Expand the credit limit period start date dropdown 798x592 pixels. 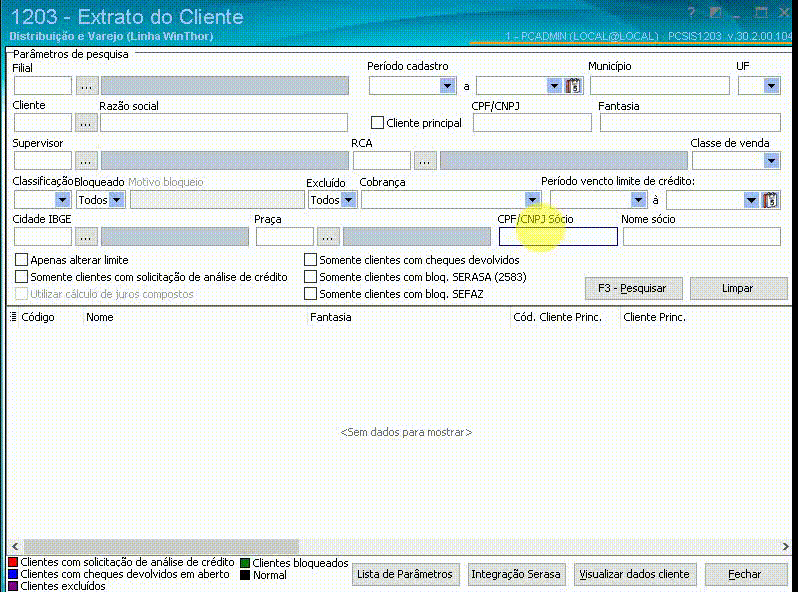pos(638,200)
